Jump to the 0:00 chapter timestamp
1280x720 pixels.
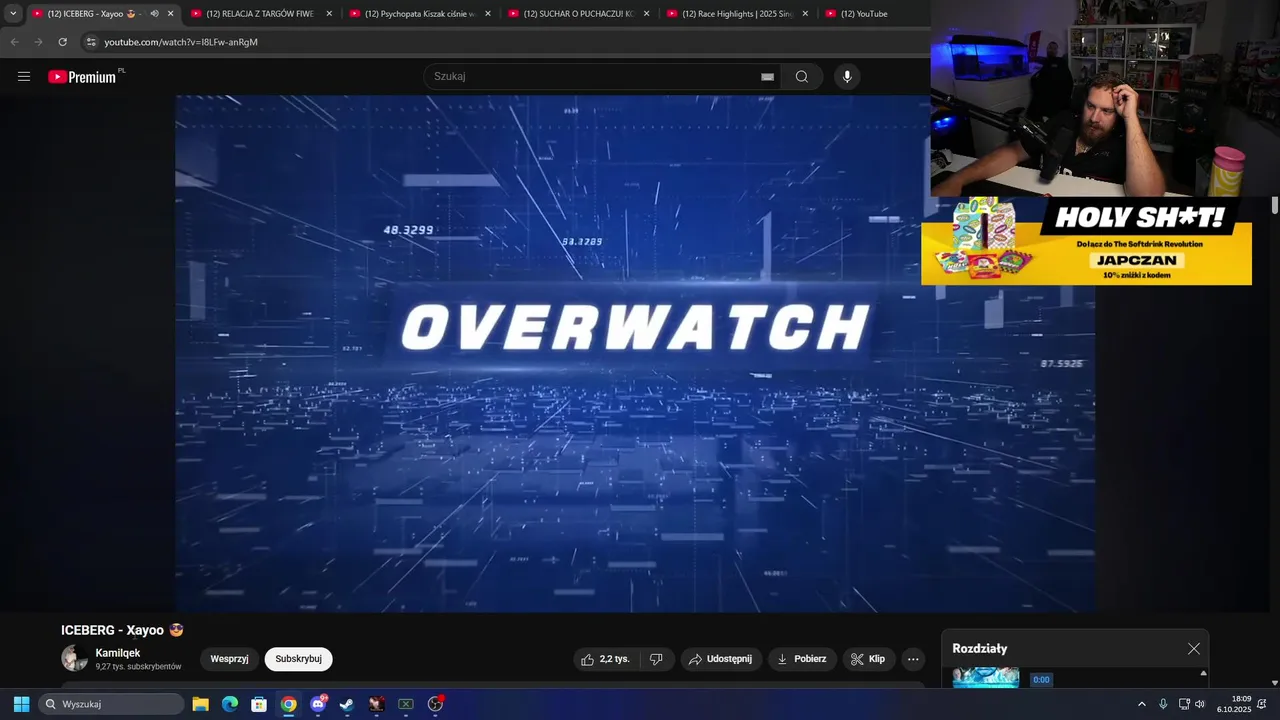[1041, 680]
